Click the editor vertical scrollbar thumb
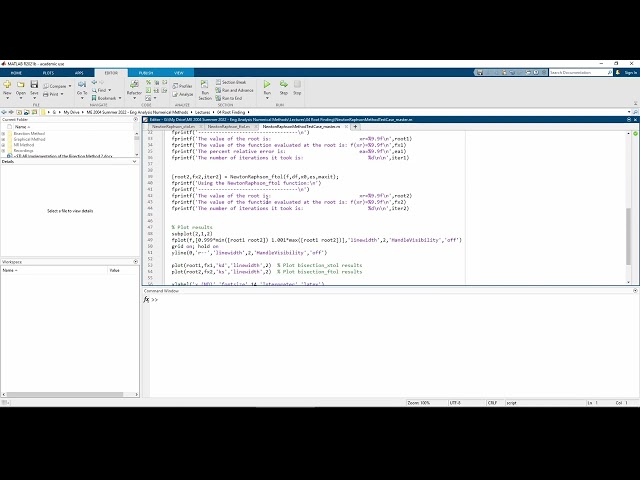This screenshot has height=480, width=640. [x=629, y=236]
